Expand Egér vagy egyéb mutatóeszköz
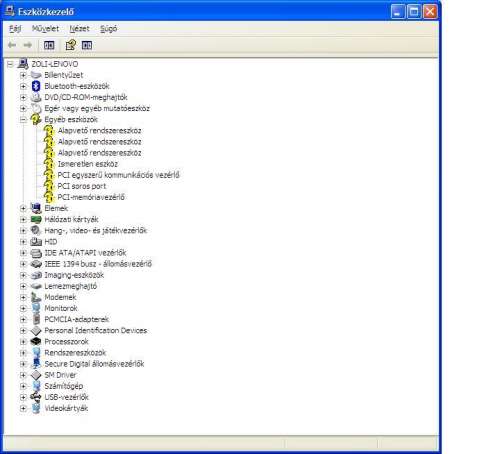 click(x=23, y=108)
